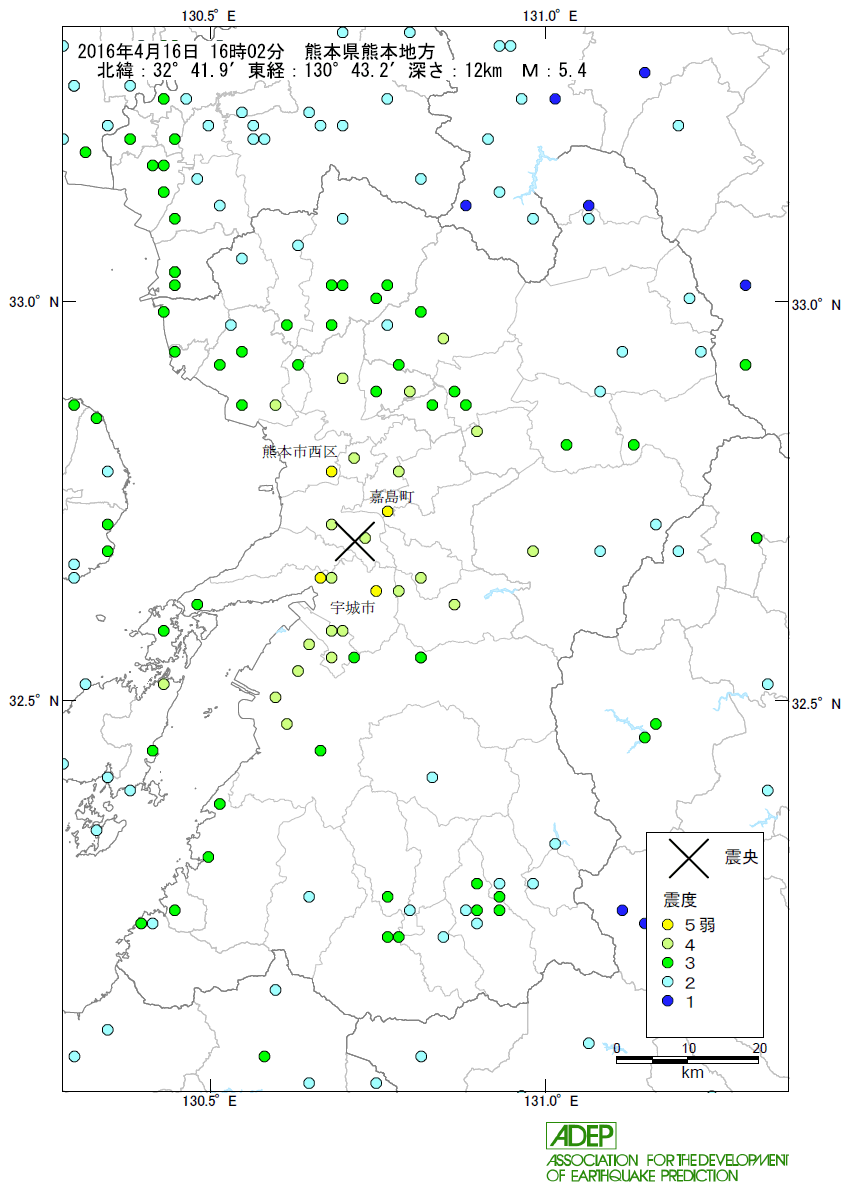This screenshot has width=850, height=1189.
Task: Click the right 32.5° N axis label
Action: tap(816, 704)
